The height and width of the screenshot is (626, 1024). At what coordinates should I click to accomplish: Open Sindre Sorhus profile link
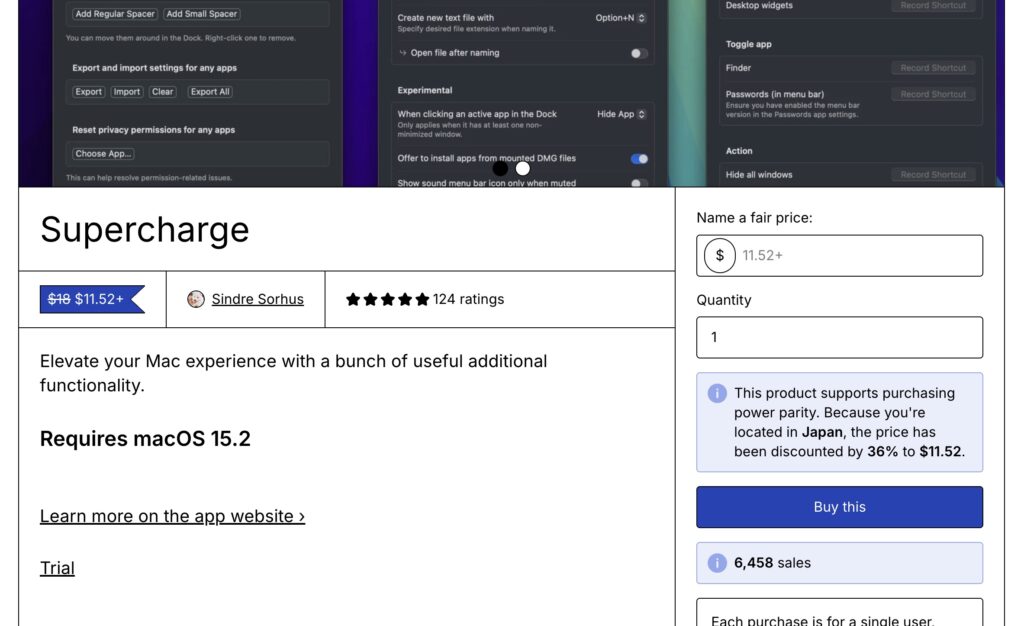click(x=257, y=299)
